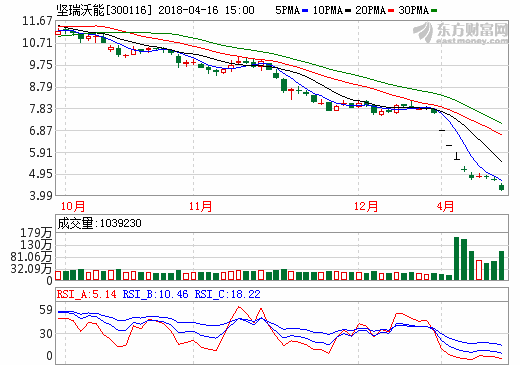Click the blue swatch beside 5PMA
The height and width of the screenshot is (365, 520).
pos(305,11)
